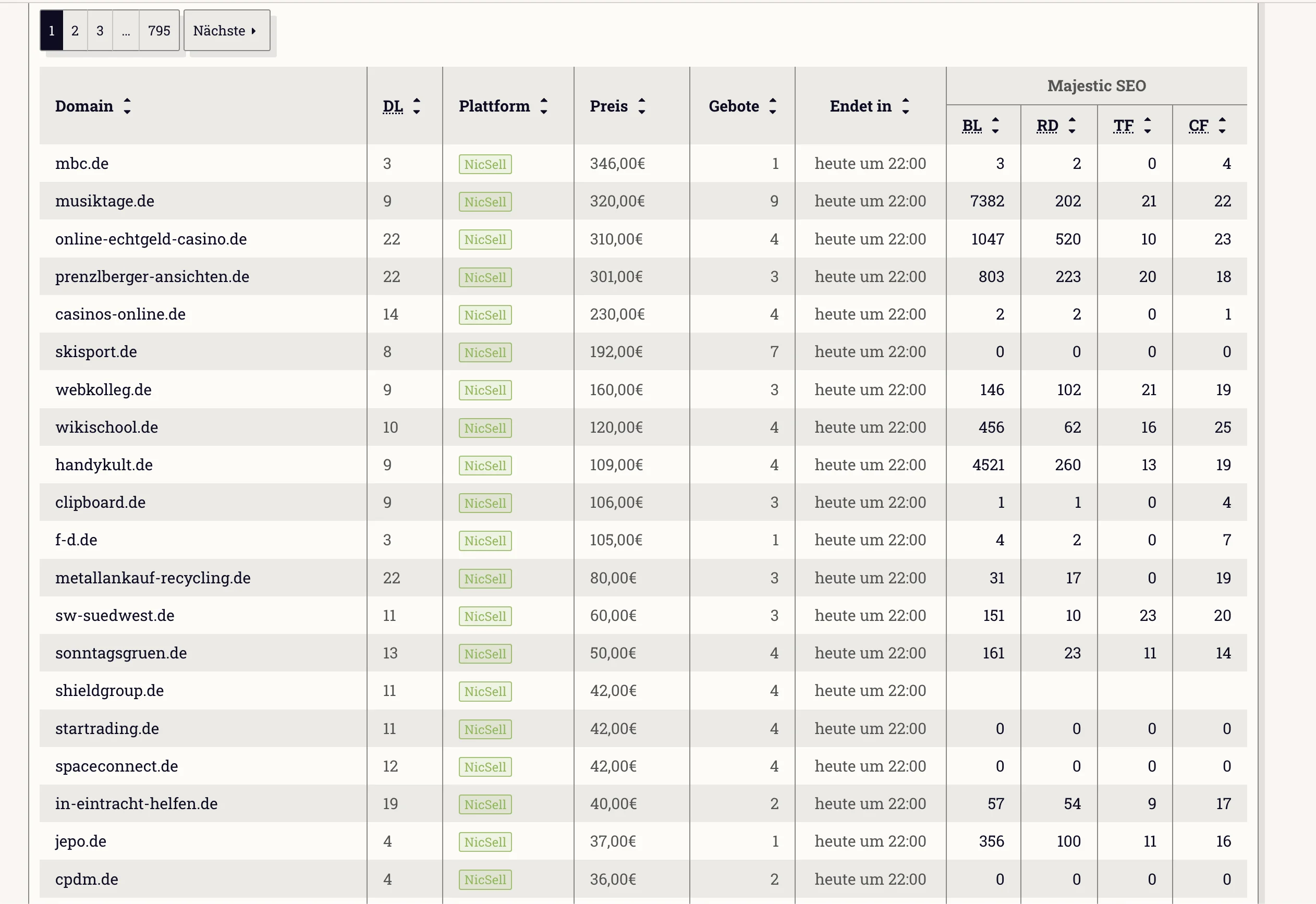This screenshot has width=1316, height=904.
Task: Click NicSell badge in sw-suedwest.de row
Action: (x=485, y=616)
